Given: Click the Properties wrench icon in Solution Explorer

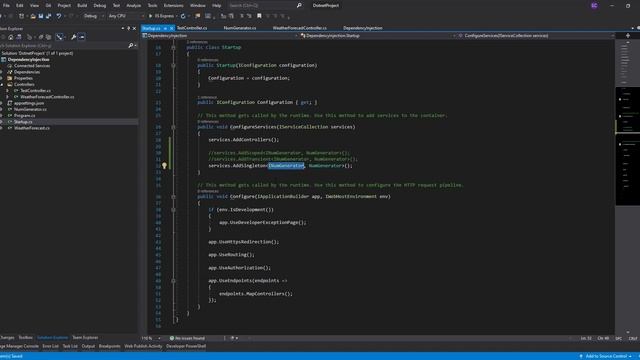Looking at the screenshot, I should click(x=73, y=37).
